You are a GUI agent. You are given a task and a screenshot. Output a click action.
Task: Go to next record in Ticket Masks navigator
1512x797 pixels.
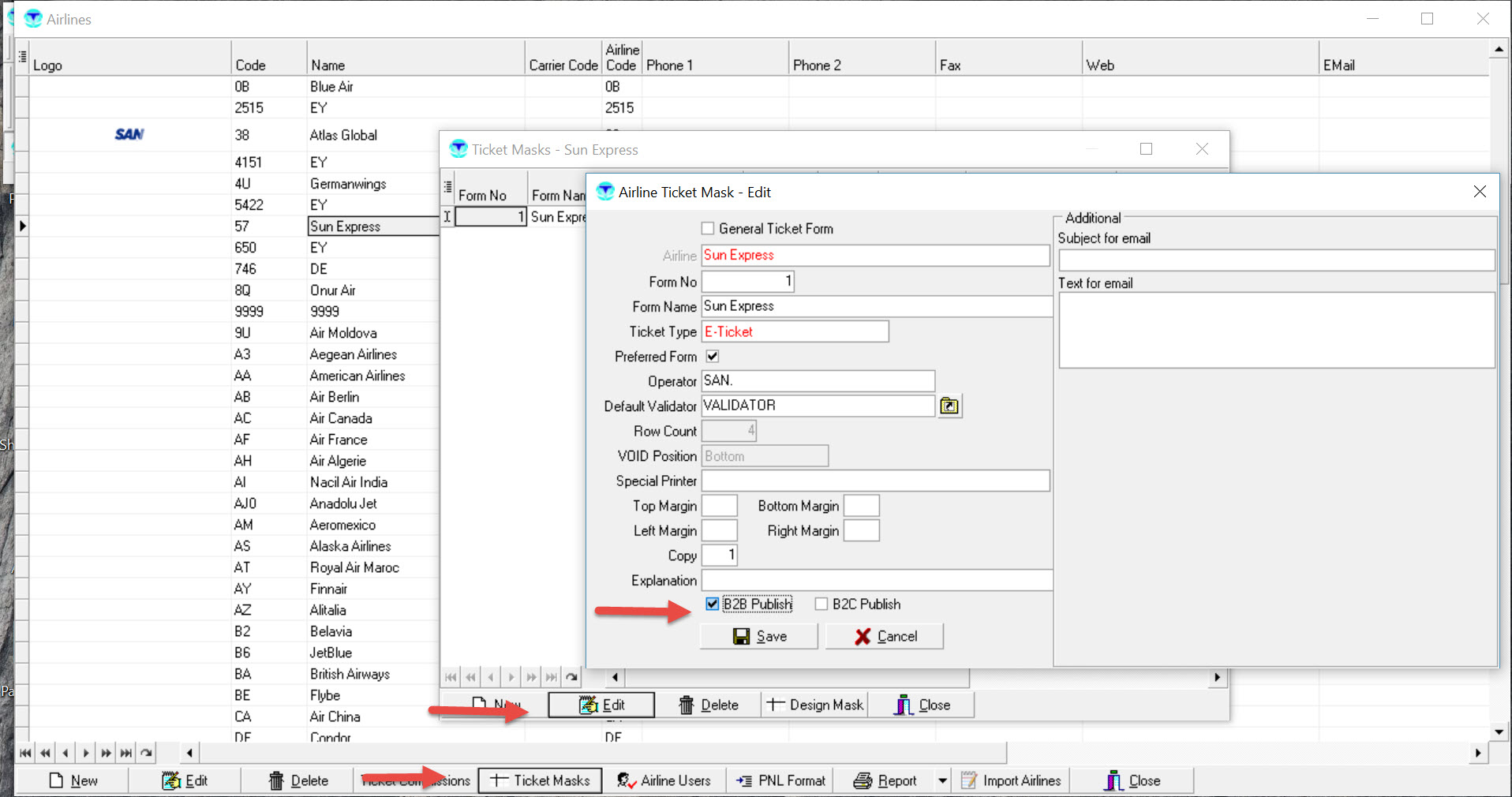[x=511, y=677]
